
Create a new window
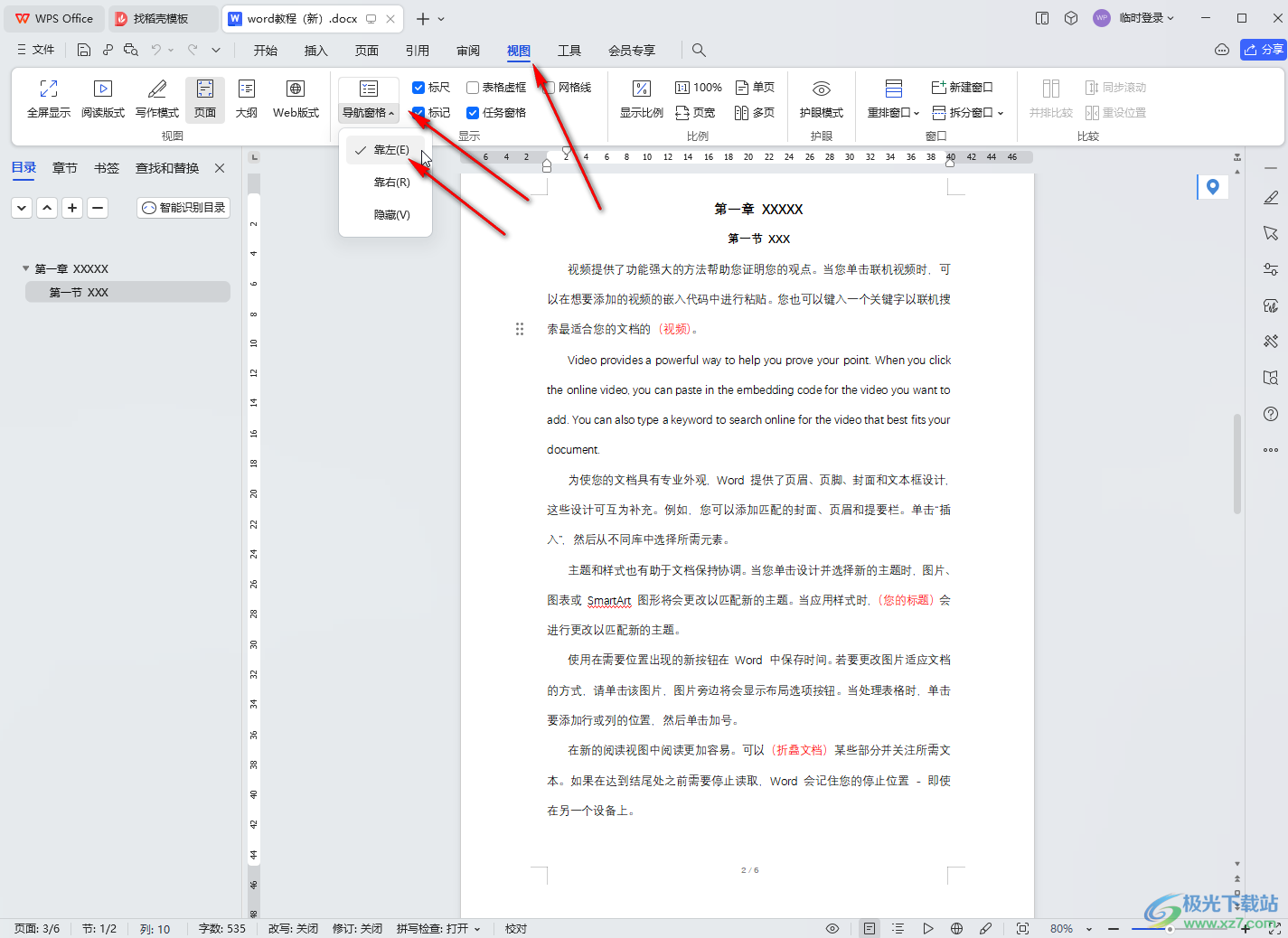(x=962, y=88)
